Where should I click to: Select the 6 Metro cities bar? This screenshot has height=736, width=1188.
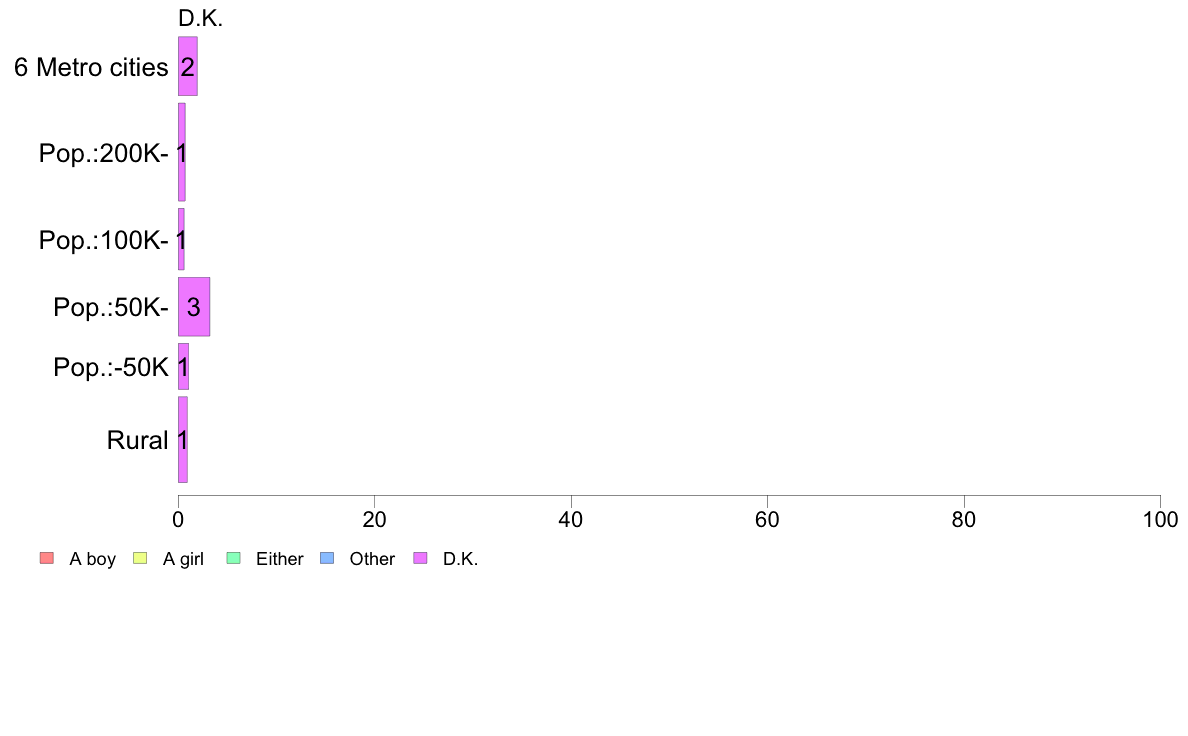click(188, 67)
